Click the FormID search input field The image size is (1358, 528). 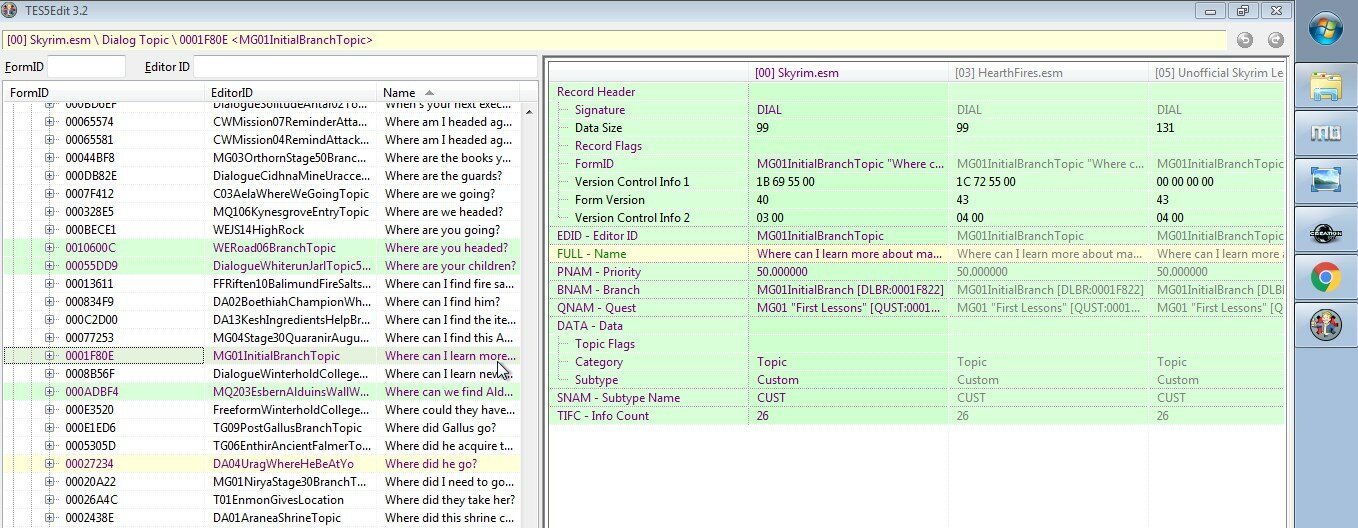pyautogui.click(x=87, y=67)
